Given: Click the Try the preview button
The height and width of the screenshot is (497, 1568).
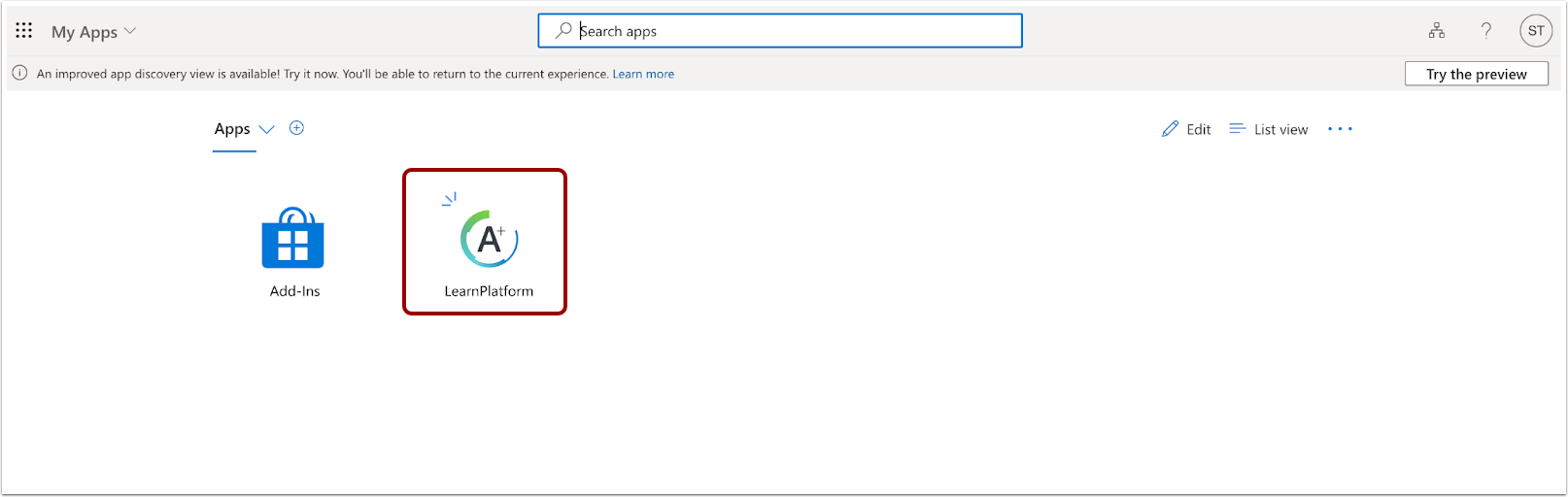Looking at the screenshot, I should click(x=1477, y=74).
